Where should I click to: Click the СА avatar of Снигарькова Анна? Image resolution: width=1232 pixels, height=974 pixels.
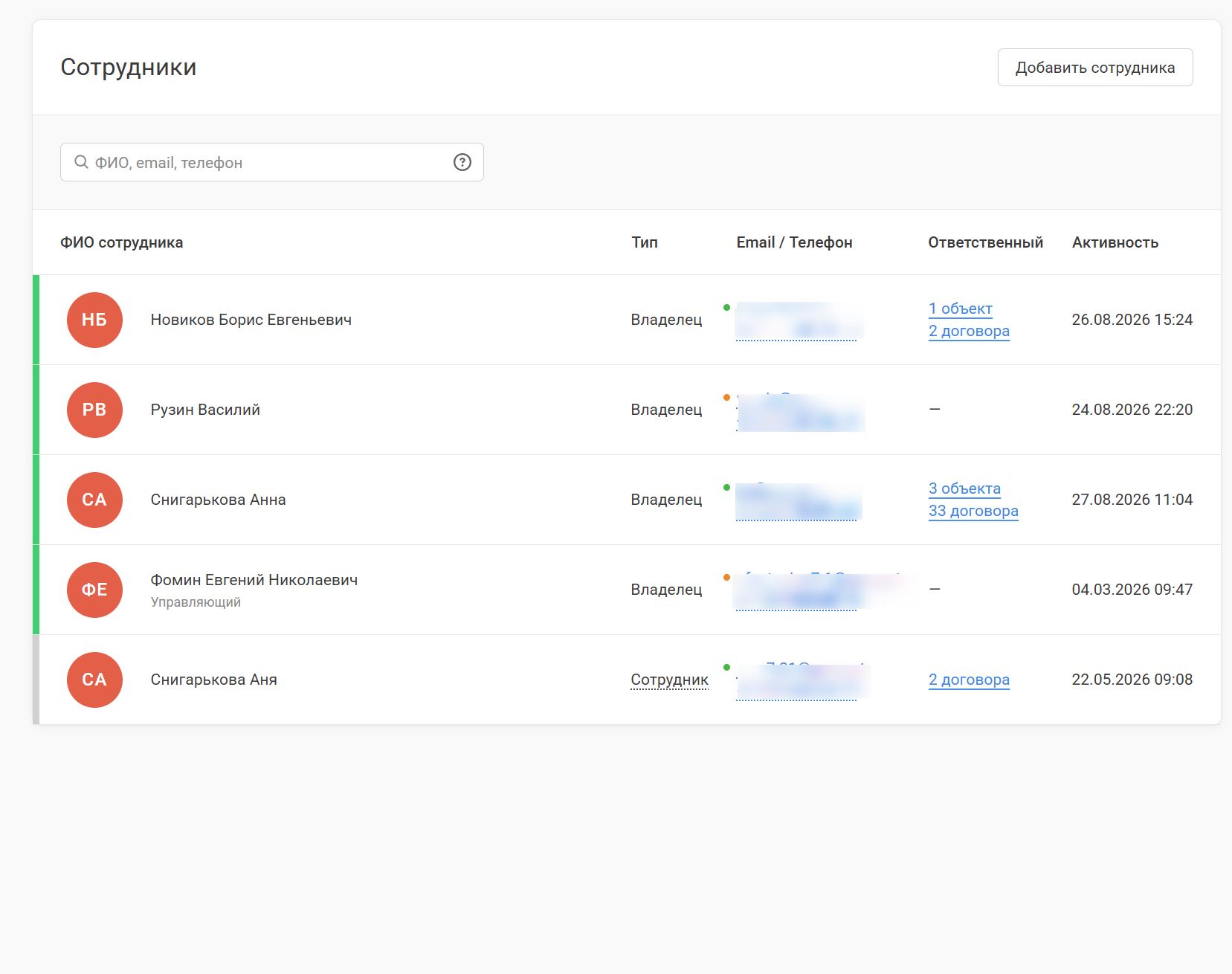pos(94,500)
